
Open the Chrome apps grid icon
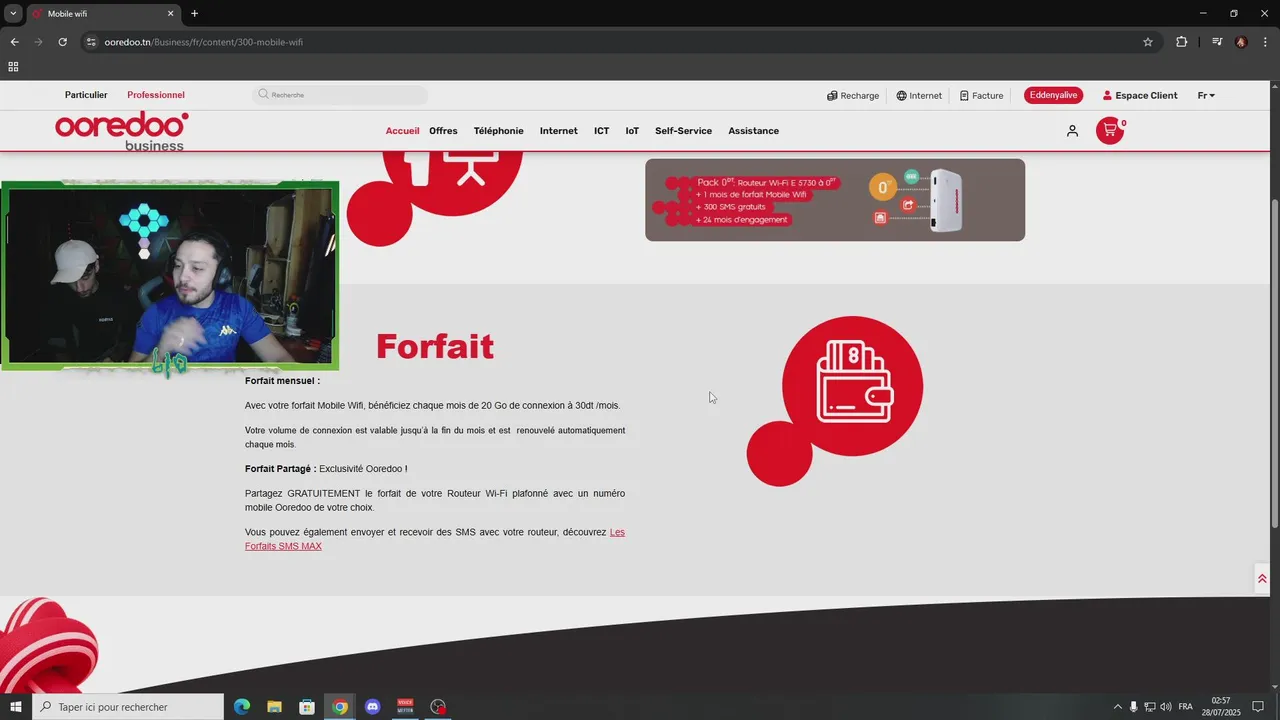(x=13, y=67)
